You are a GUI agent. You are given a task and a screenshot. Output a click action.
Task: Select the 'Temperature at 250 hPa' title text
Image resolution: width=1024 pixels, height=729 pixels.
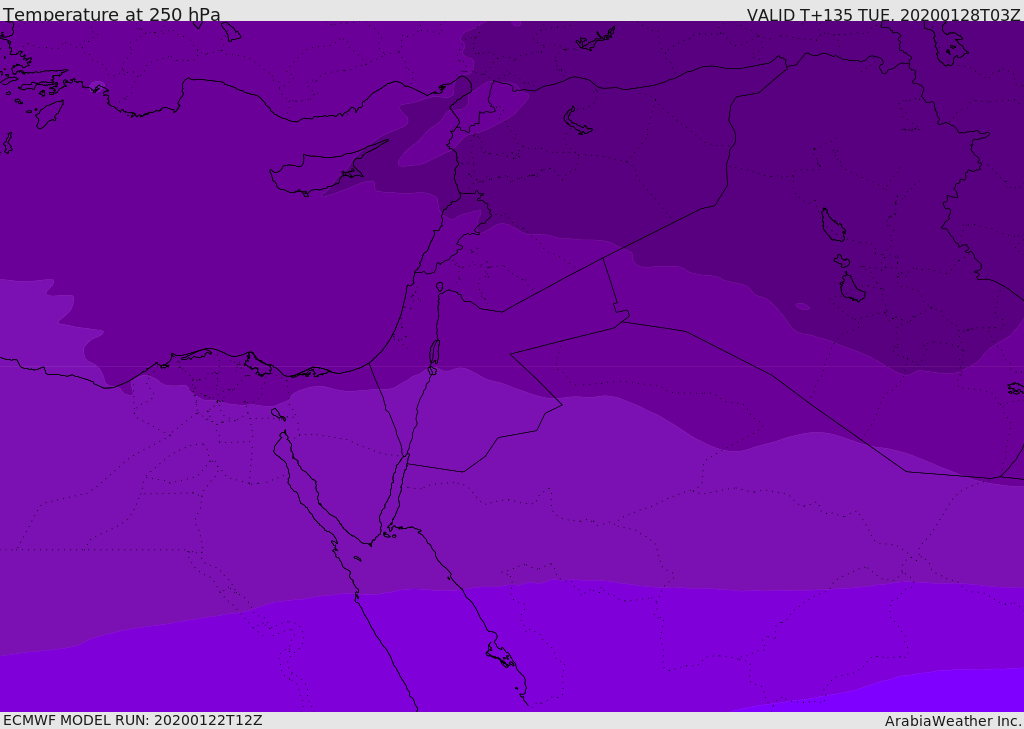(112, 14)
